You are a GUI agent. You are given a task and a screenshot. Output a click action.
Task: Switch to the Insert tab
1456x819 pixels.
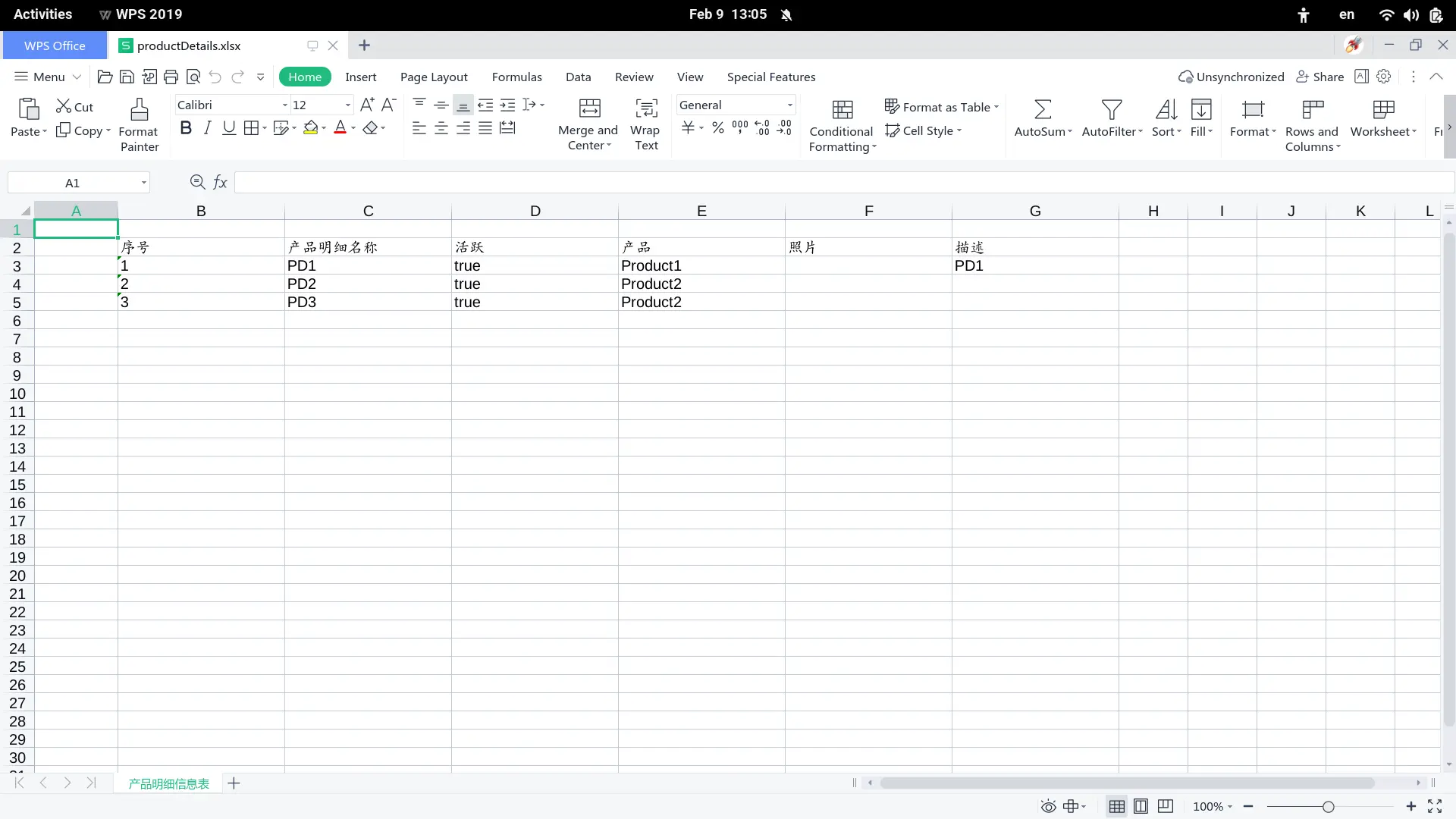pos(361,77)
